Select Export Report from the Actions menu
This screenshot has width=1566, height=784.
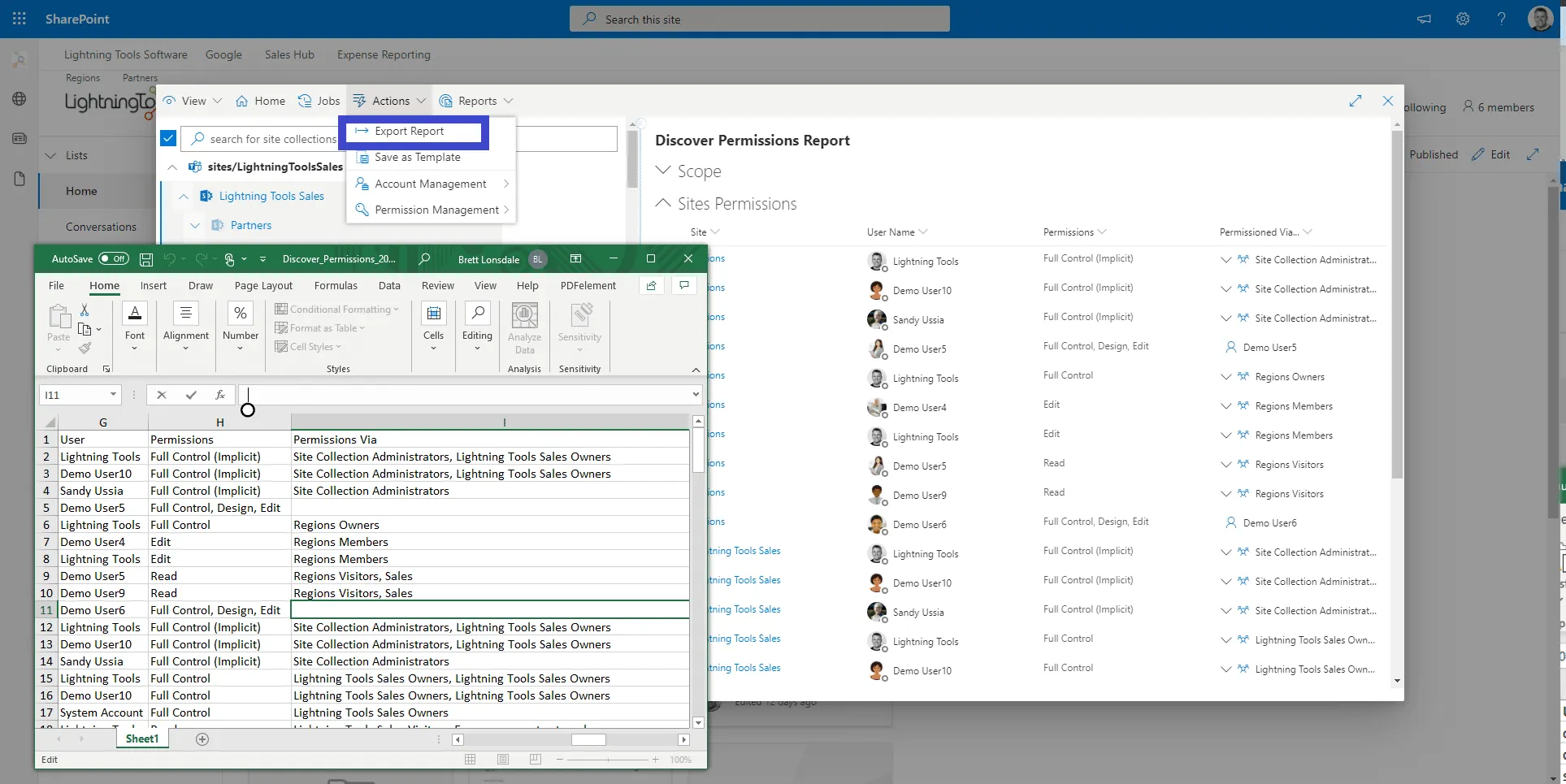coord(410,130)
